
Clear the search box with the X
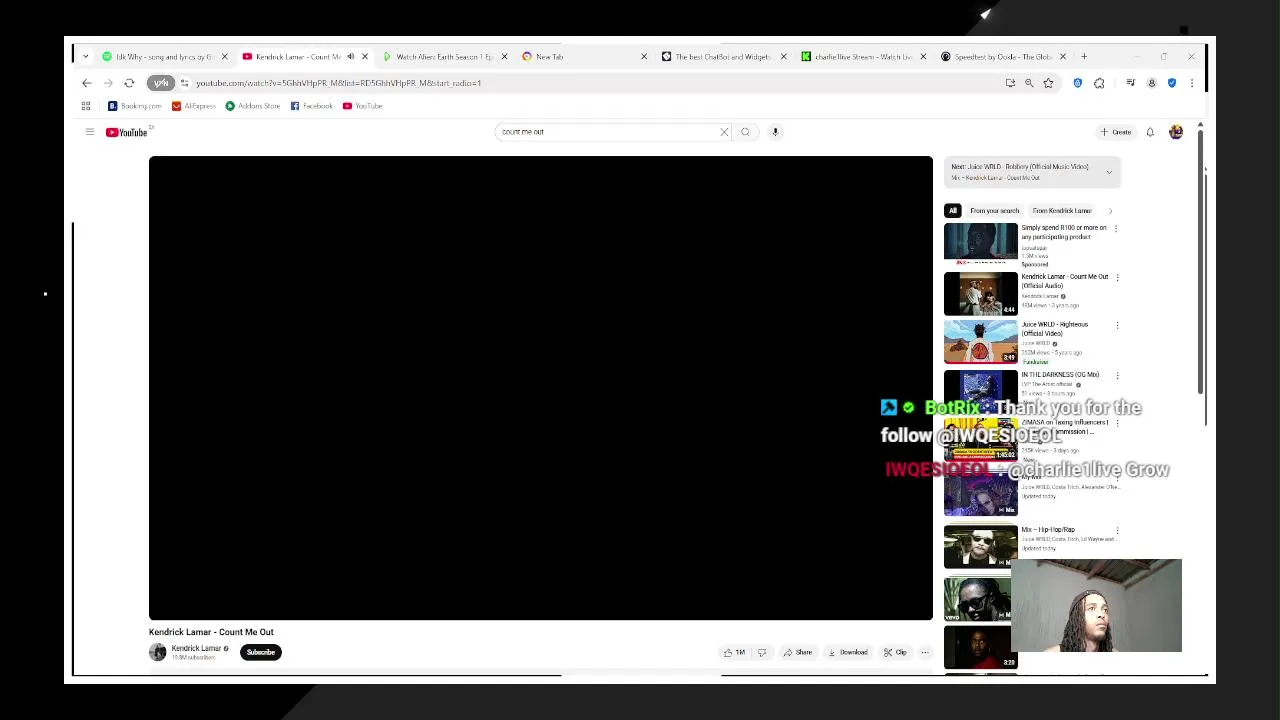pos(724,132)
